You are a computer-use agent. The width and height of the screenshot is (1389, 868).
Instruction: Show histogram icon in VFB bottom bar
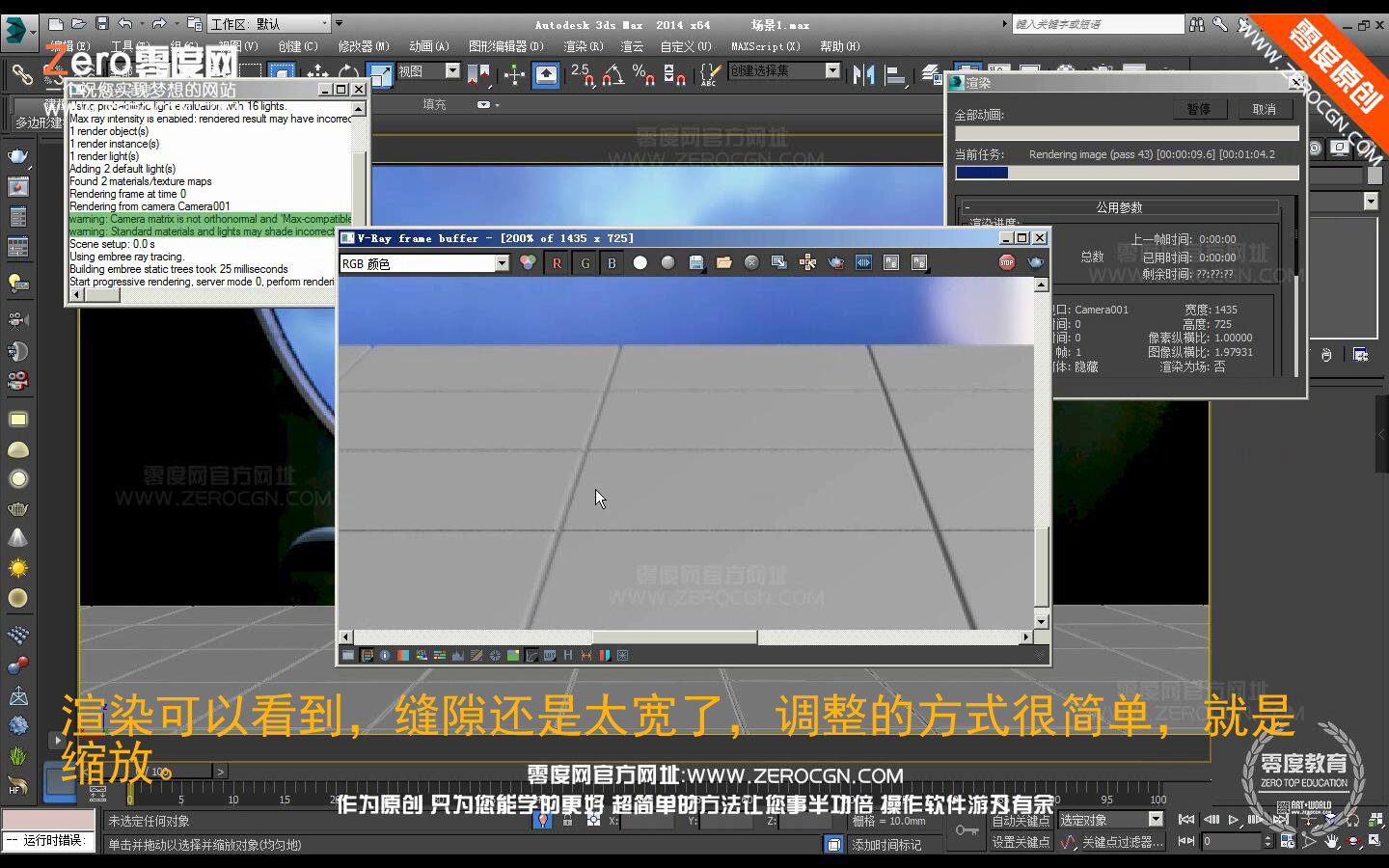(x=458, y=656)
